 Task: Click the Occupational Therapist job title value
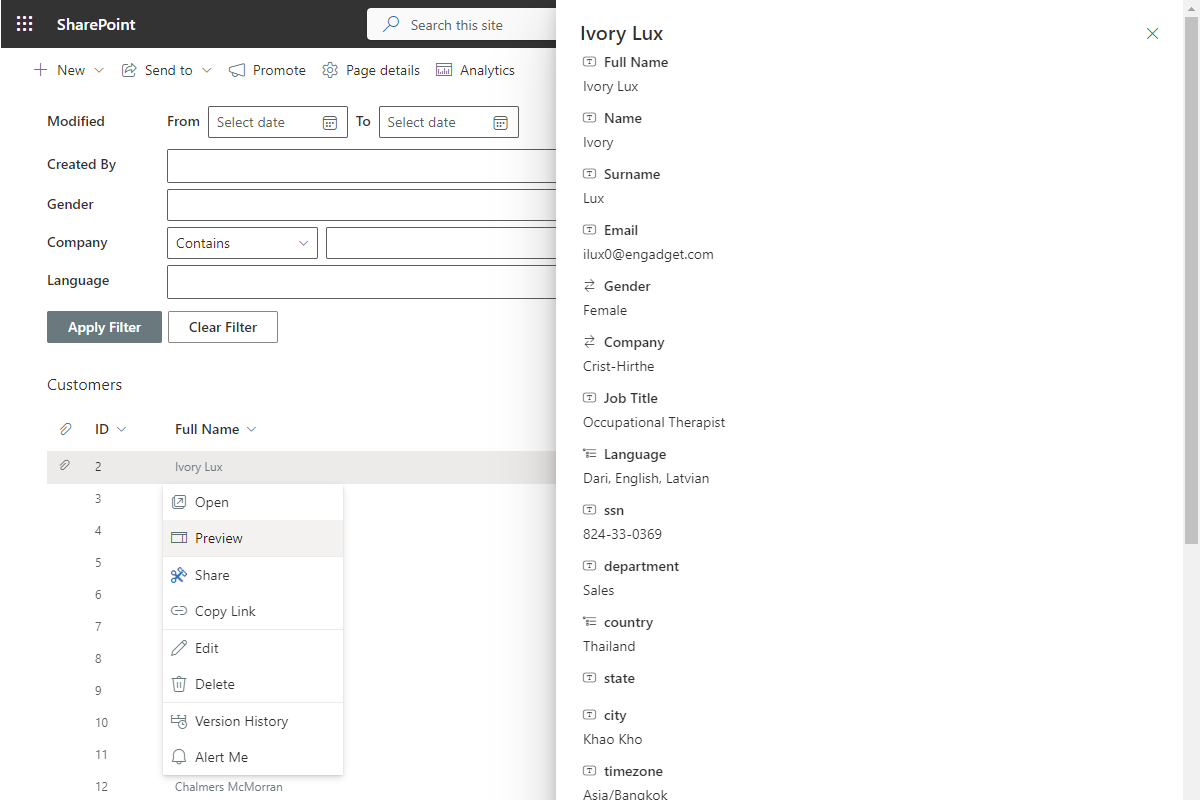pyautogui.click(x=654, y=422)
